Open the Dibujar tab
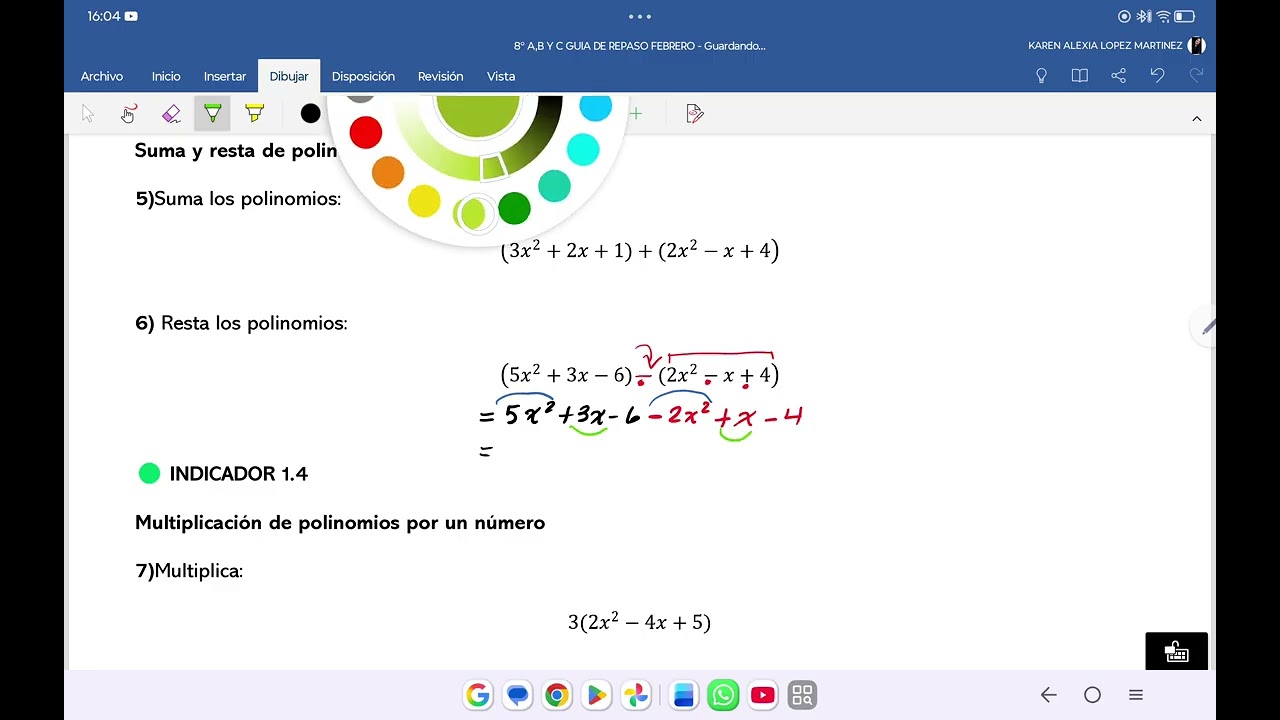This screenshot has height=720, width=1280. (289, 76)
